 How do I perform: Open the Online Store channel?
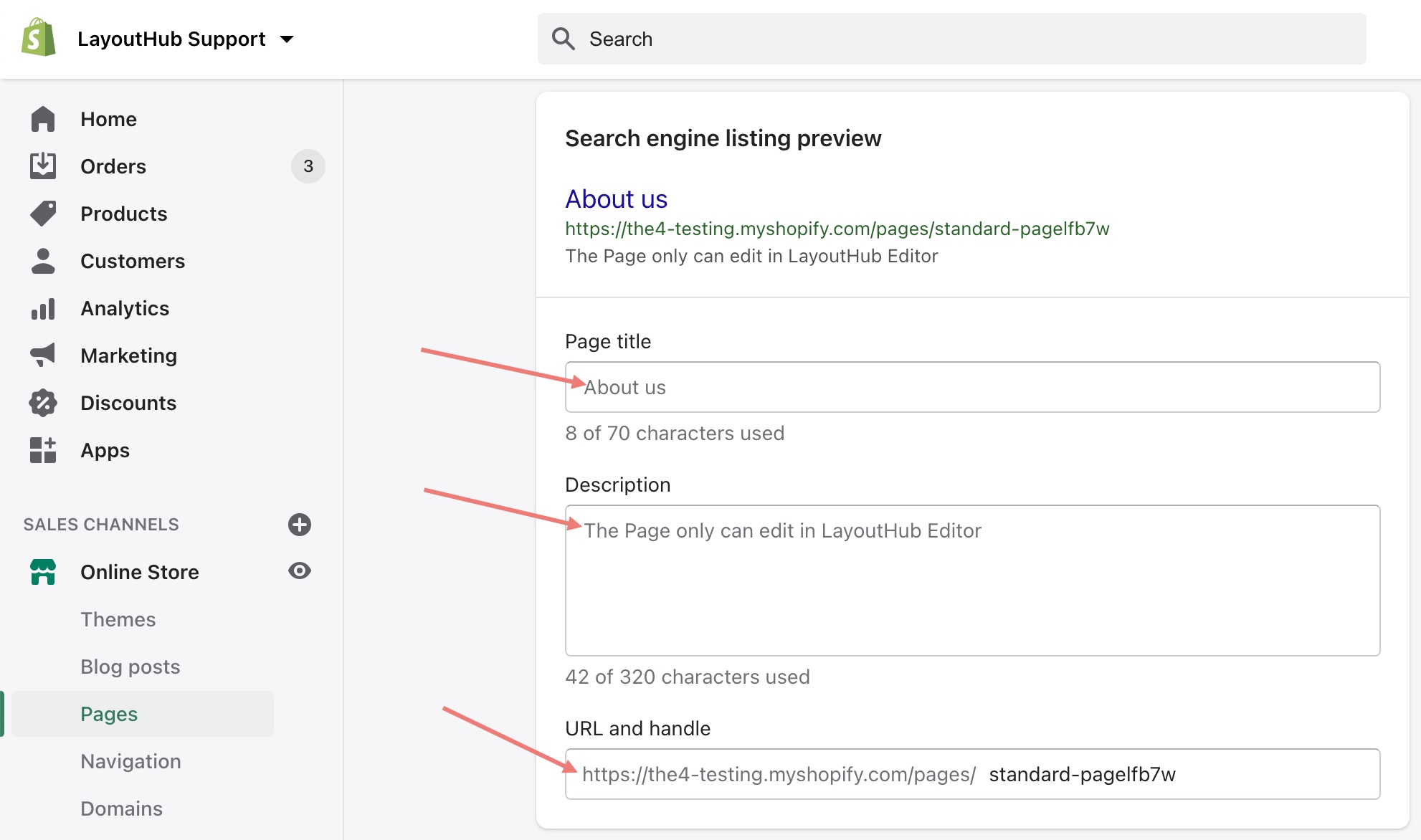coord(140,572)
